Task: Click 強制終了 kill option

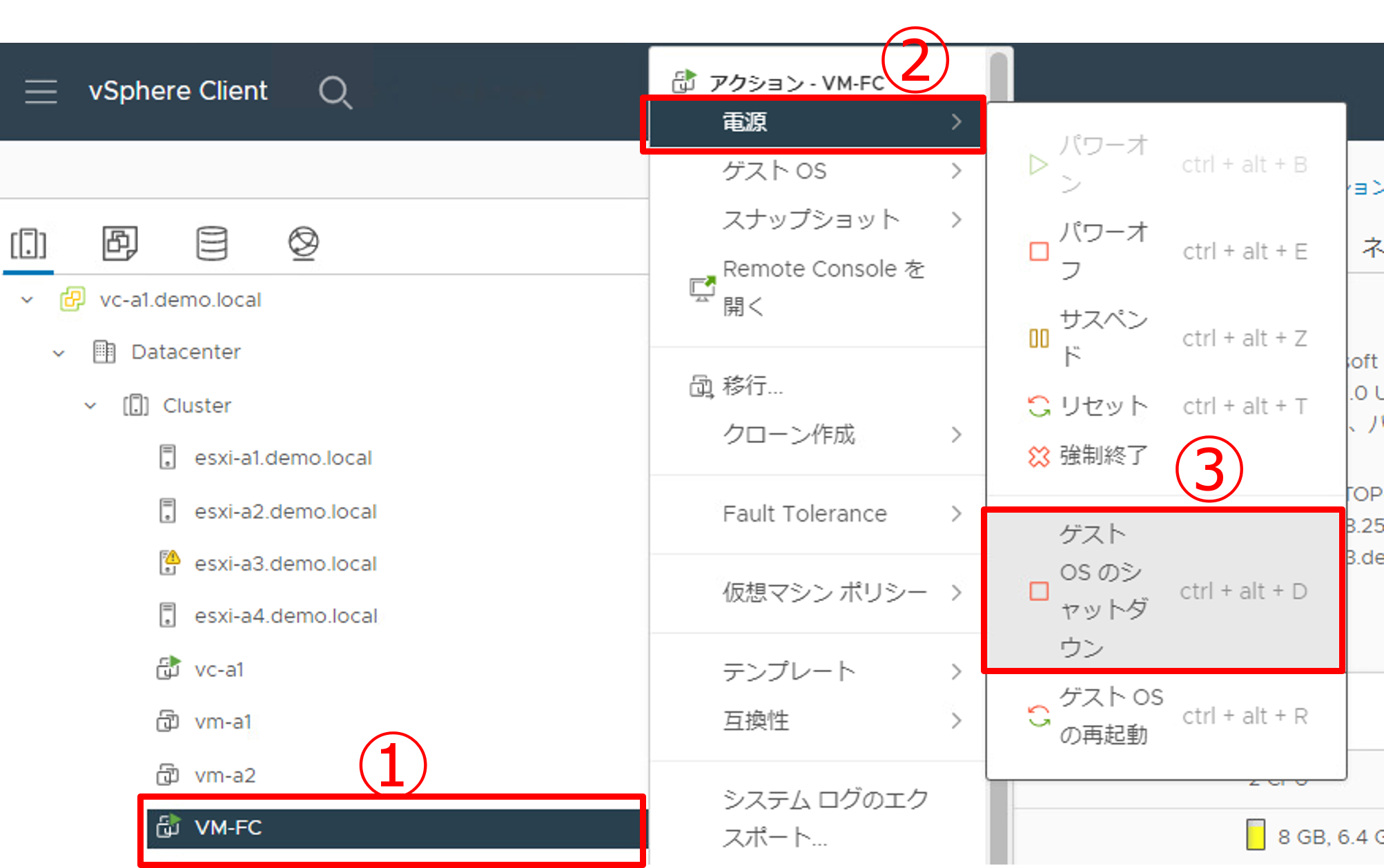Action: [1102, 455]
